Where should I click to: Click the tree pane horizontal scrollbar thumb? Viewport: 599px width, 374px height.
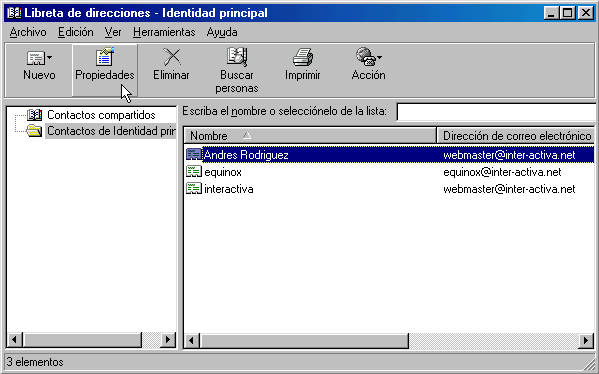pos(82,339)
